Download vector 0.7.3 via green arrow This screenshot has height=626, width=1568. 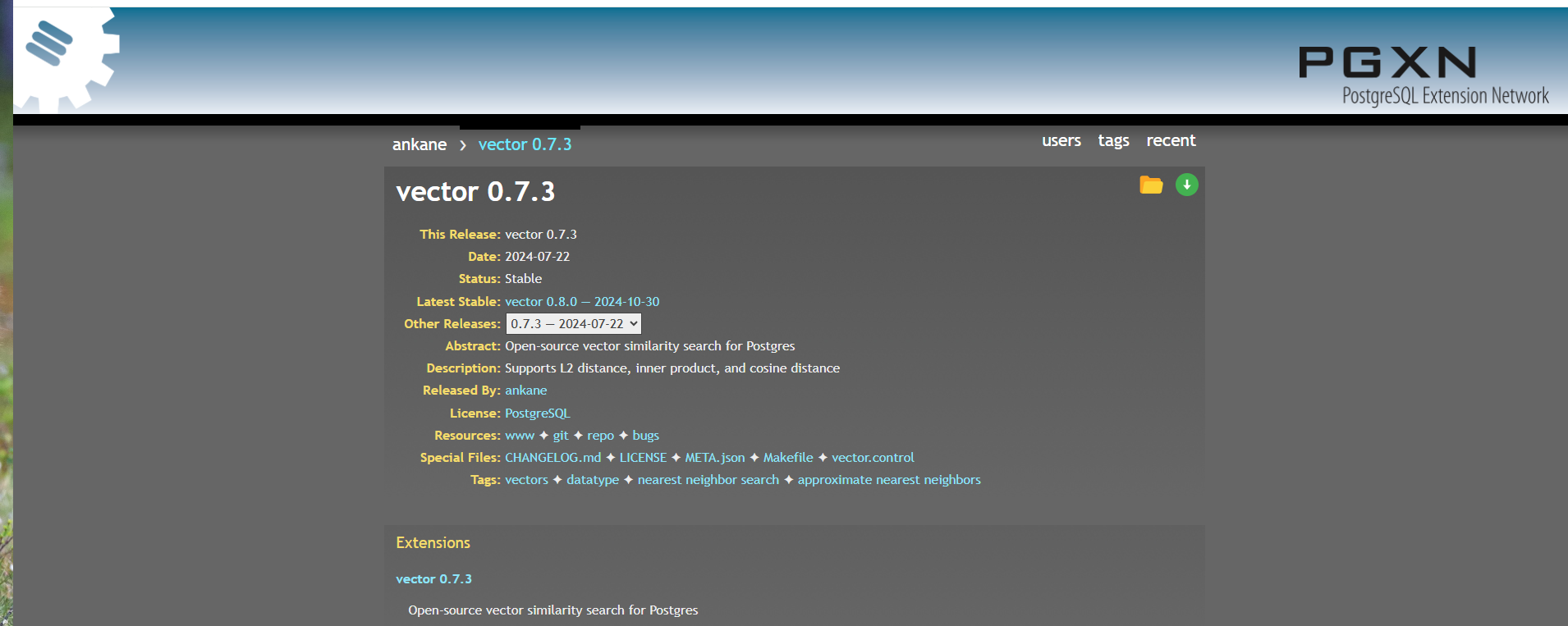pos(1186,185)
